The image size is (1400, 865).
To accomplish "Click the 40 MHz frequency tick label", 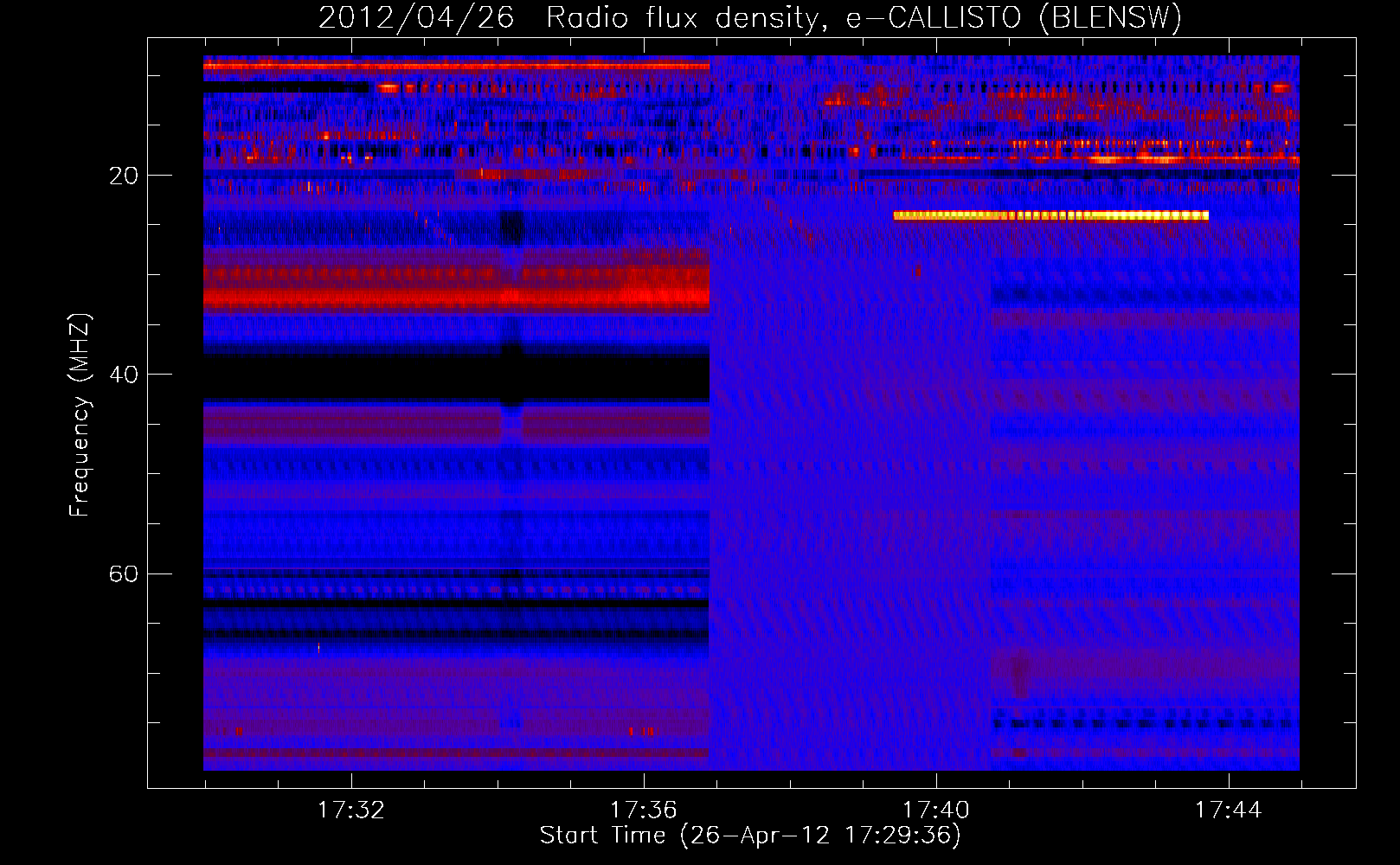I will point(124,375).
